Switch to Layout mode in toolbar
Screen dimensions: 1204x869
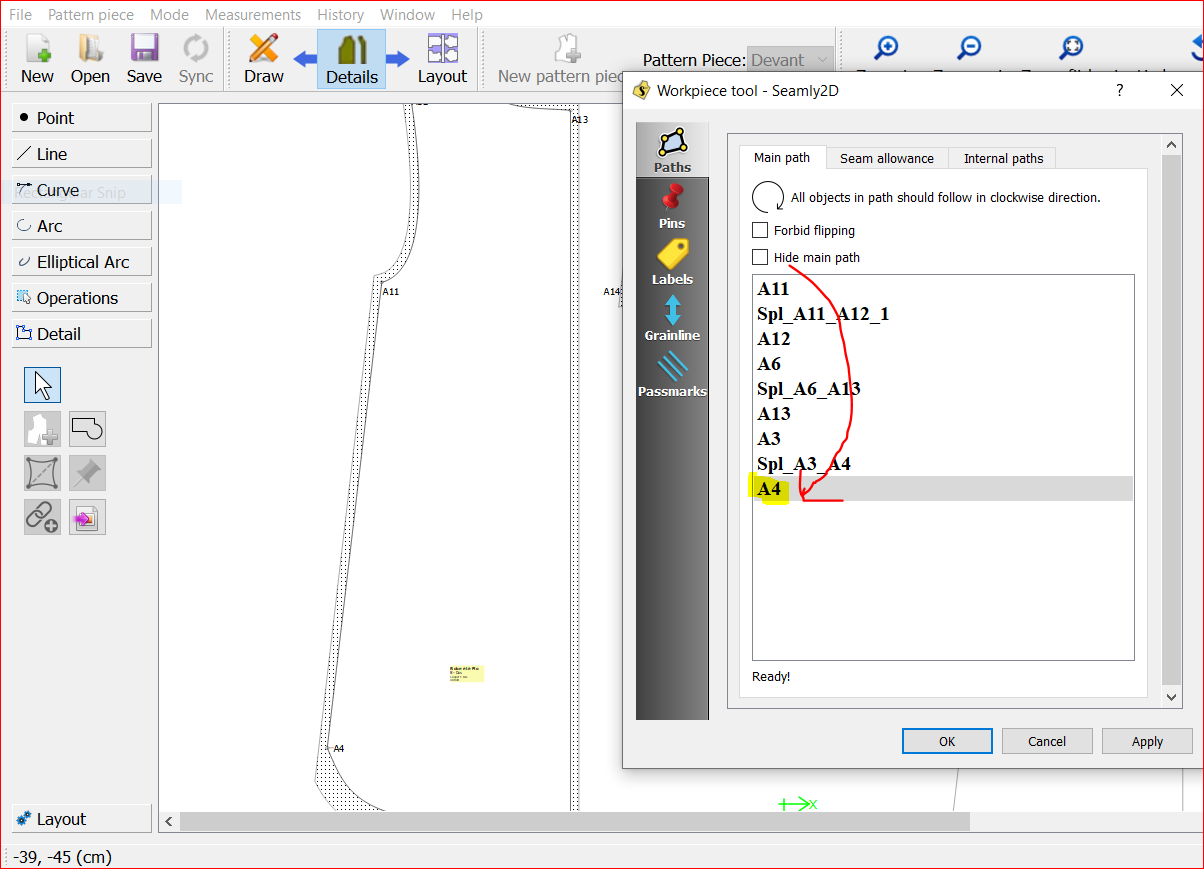[442, 58]
